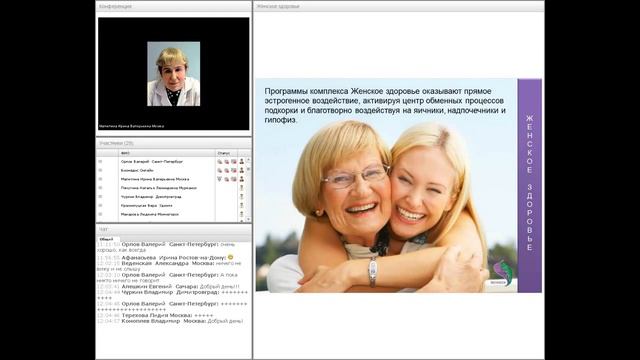This screenshot has height=360, width=640.
Task: Click the Конференция panel title
Action: click(116, 7)
